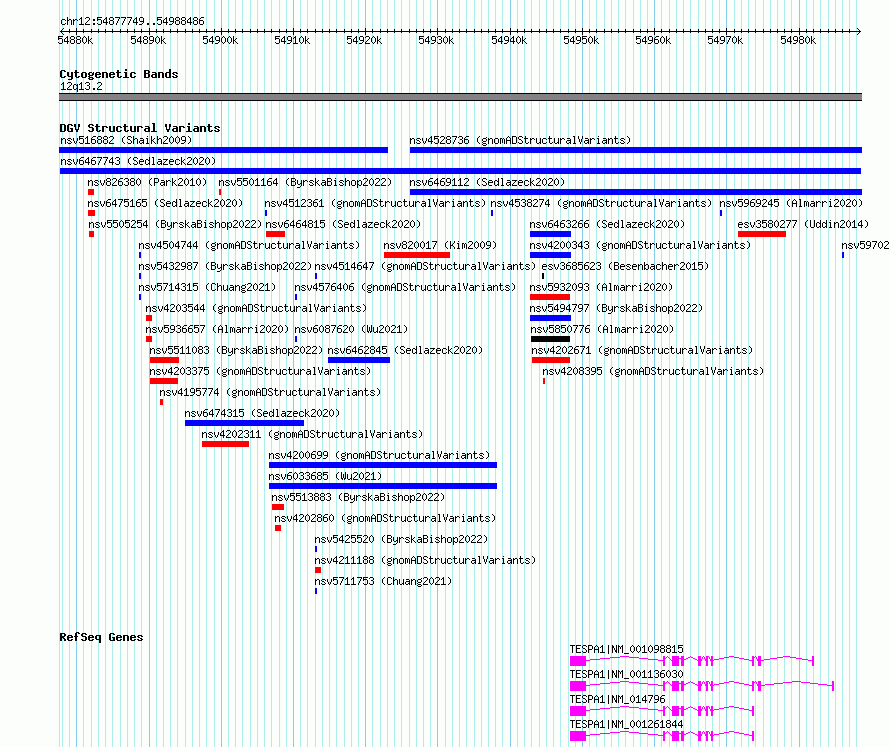Open nsv6033685 (Wu2021) label
Screen dimensions: 890x747
point(325,476)
